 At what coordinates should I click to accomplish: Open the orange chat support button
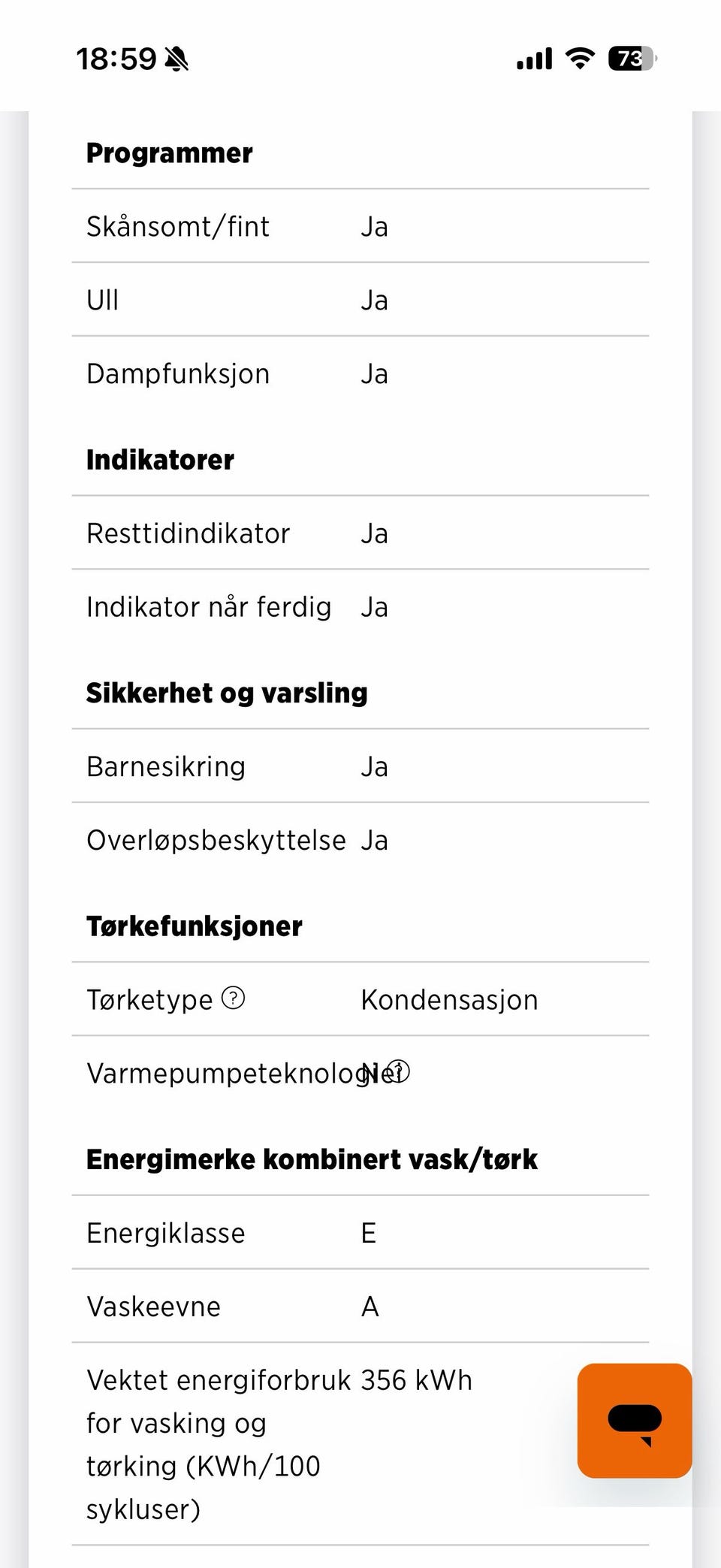634,1420
